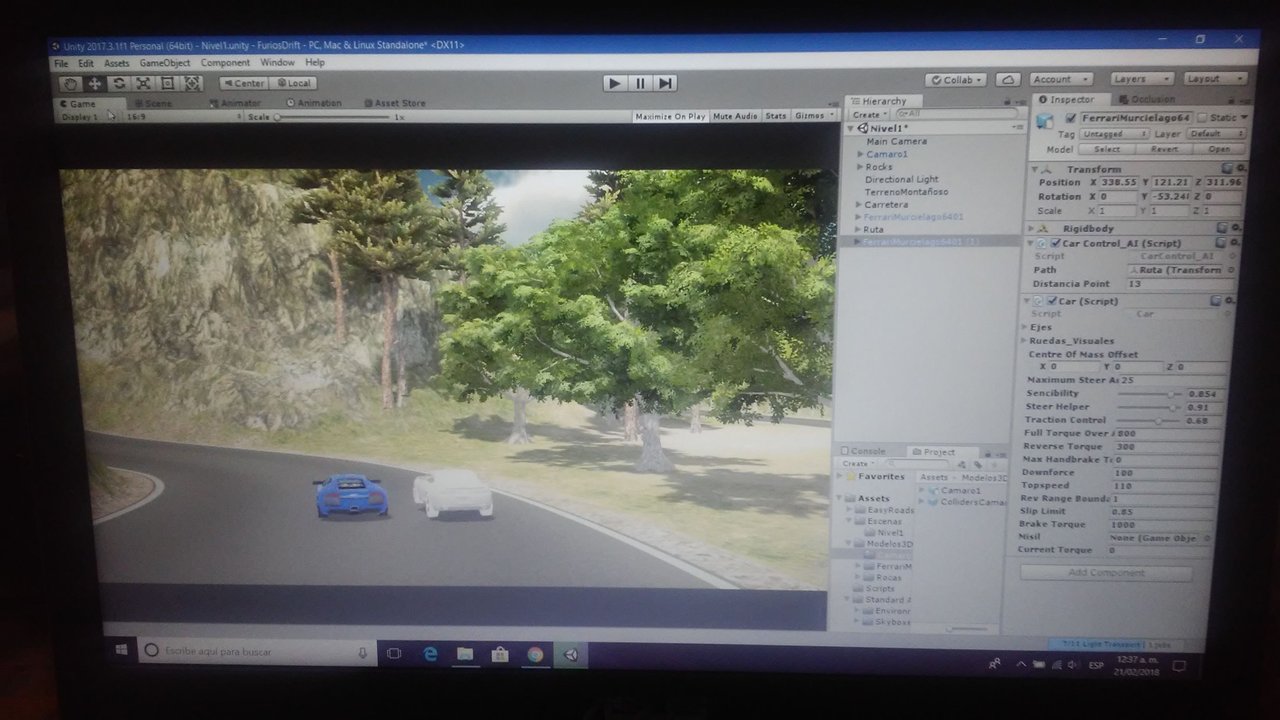Open the Layer dropdown in Inspector
Screen dimensions: 1280x720
point(1217,133)
